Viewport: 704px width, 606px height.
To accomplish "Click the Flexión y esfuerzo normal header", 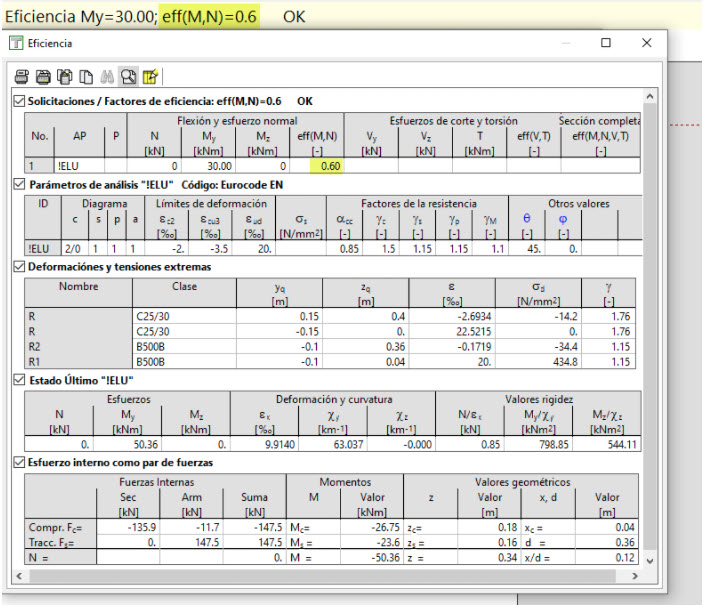I will pyautogui.click(x=237, y=121).
